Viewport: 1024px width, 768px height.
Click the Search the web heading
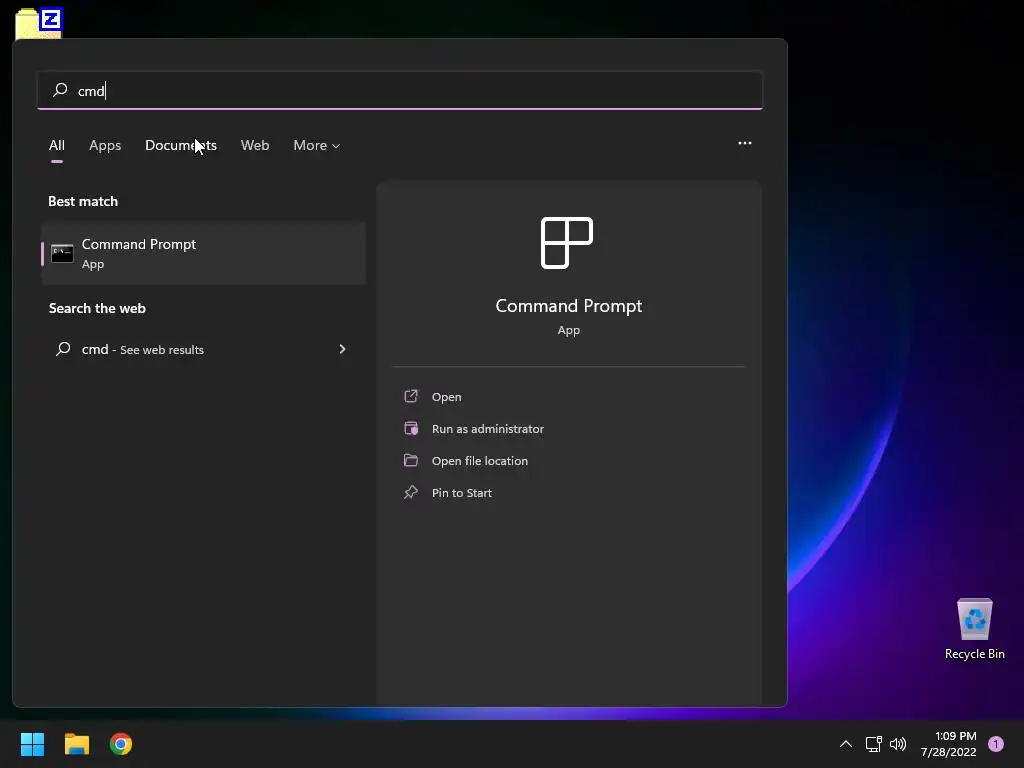tap(97, 308)
